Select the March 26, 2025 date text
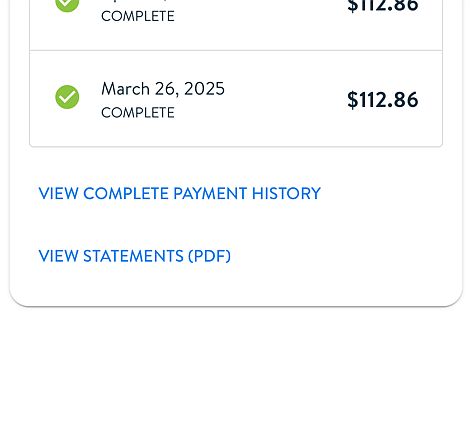 click(163, 89)
